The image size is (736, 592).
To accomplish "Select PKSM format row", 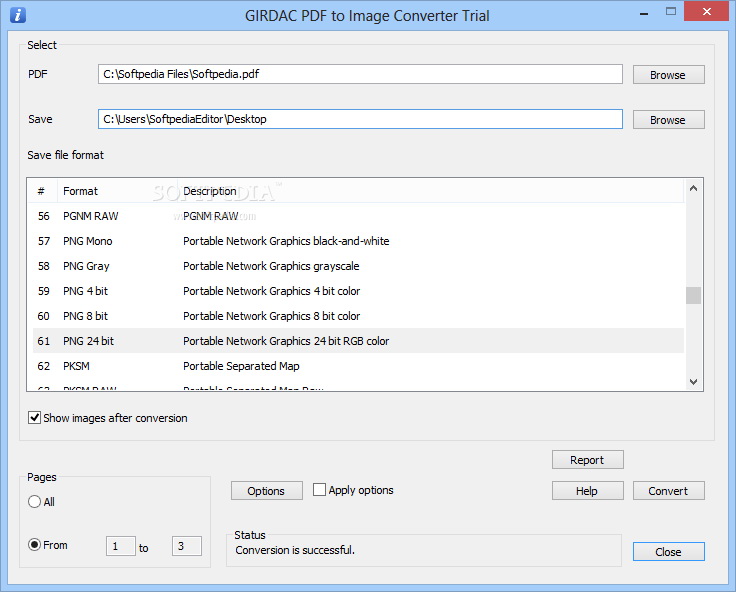I will 358,365.
